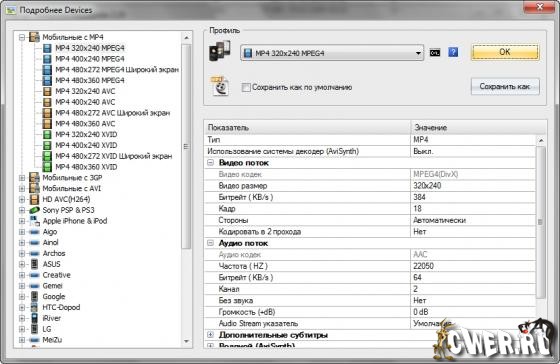Select MP4 480x272 XVID Широкий экран item
The height and width of the screenshot is (364, 560).
coord(114,156)
